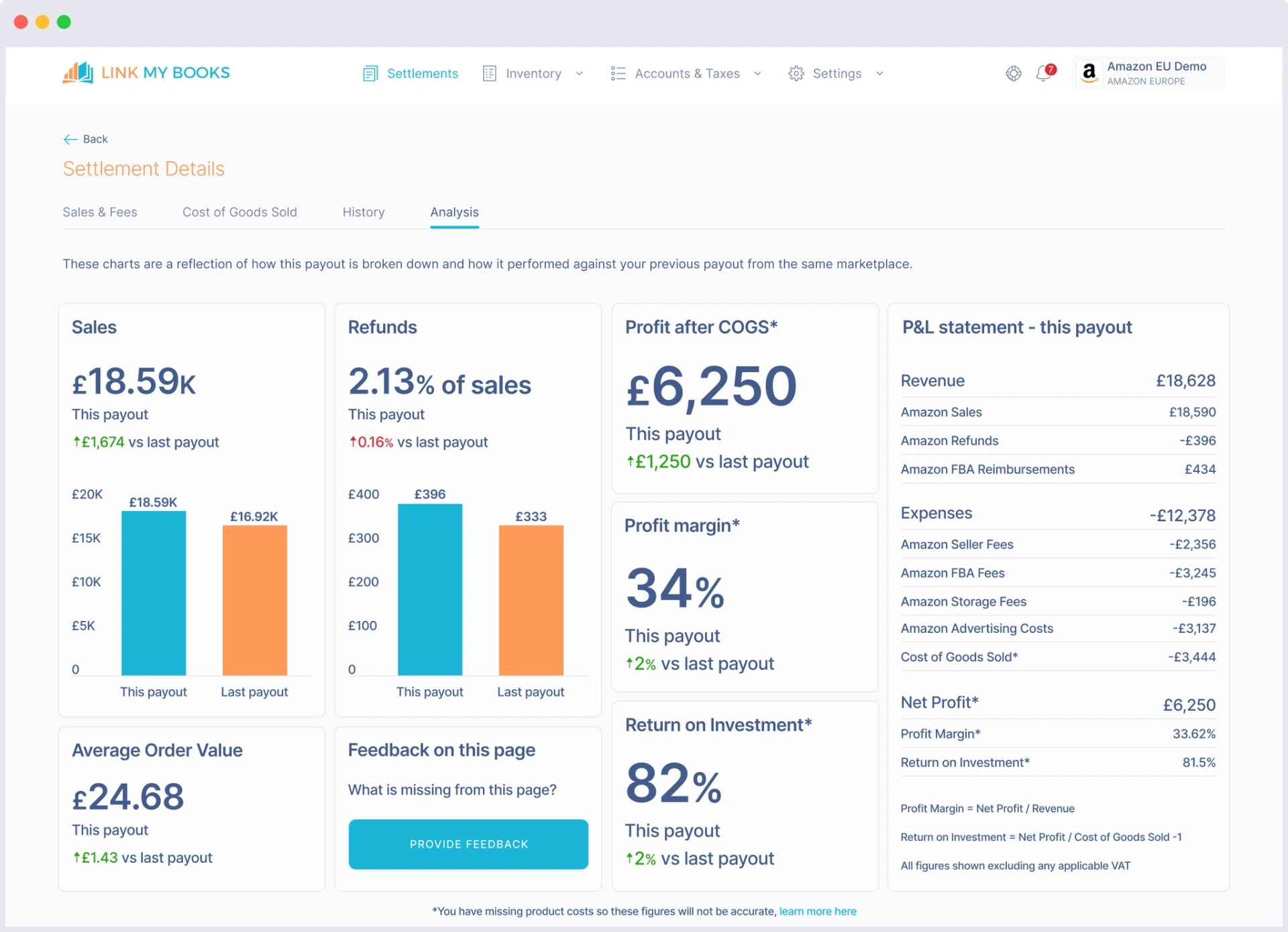The image size is (1288, 932).
Task: Open the Settlements menu item
Action: coord(411,74)
